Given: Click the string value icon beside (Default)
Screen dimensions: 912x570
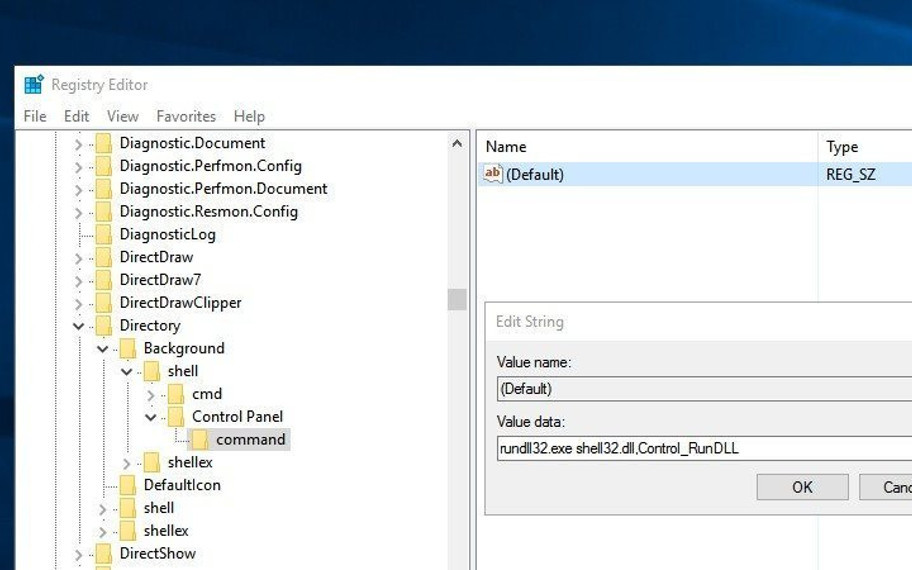Looking at the screenshot, I should pos(493,173).
